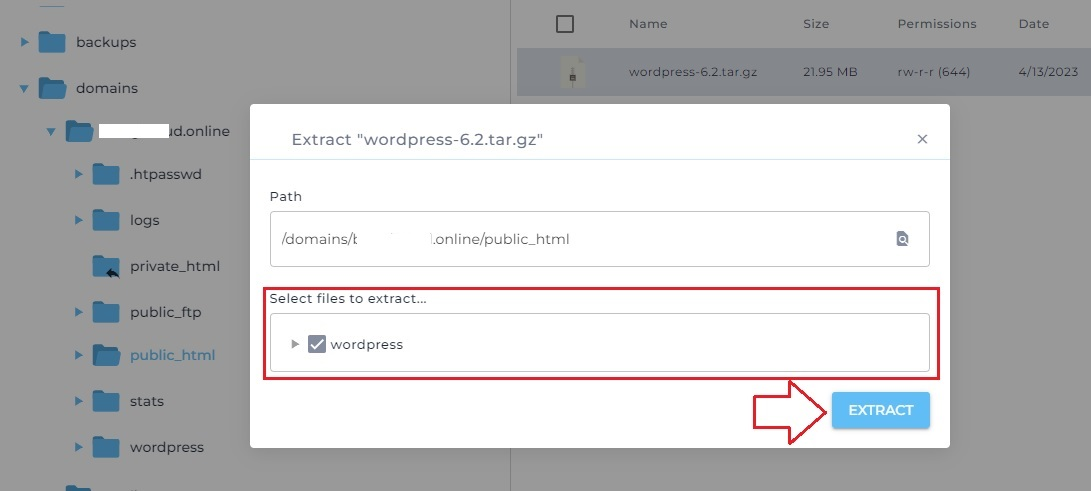Select the public_html tree label
This screenshot has height=491, width=1091.
tap(173, 355)
